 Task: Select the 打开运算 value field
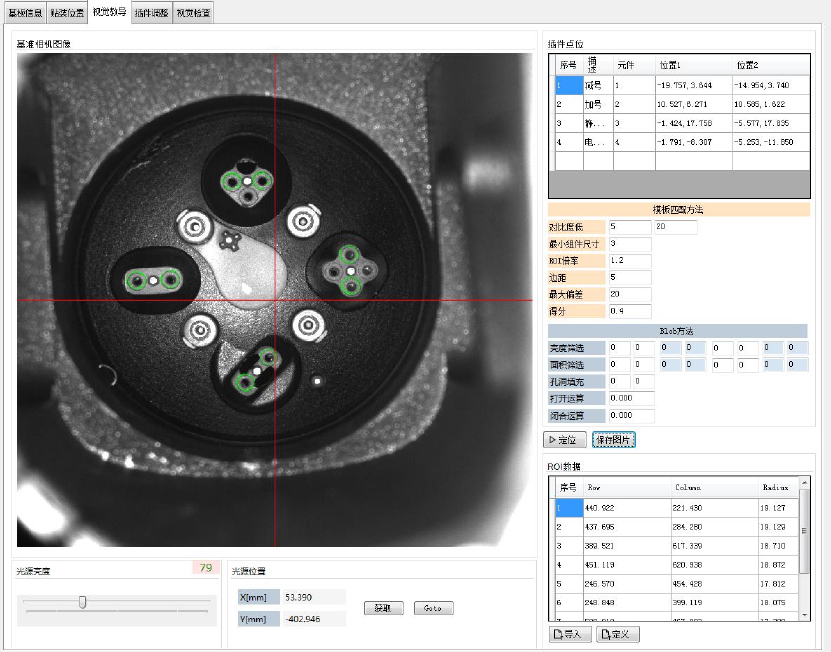click(630, 399)
